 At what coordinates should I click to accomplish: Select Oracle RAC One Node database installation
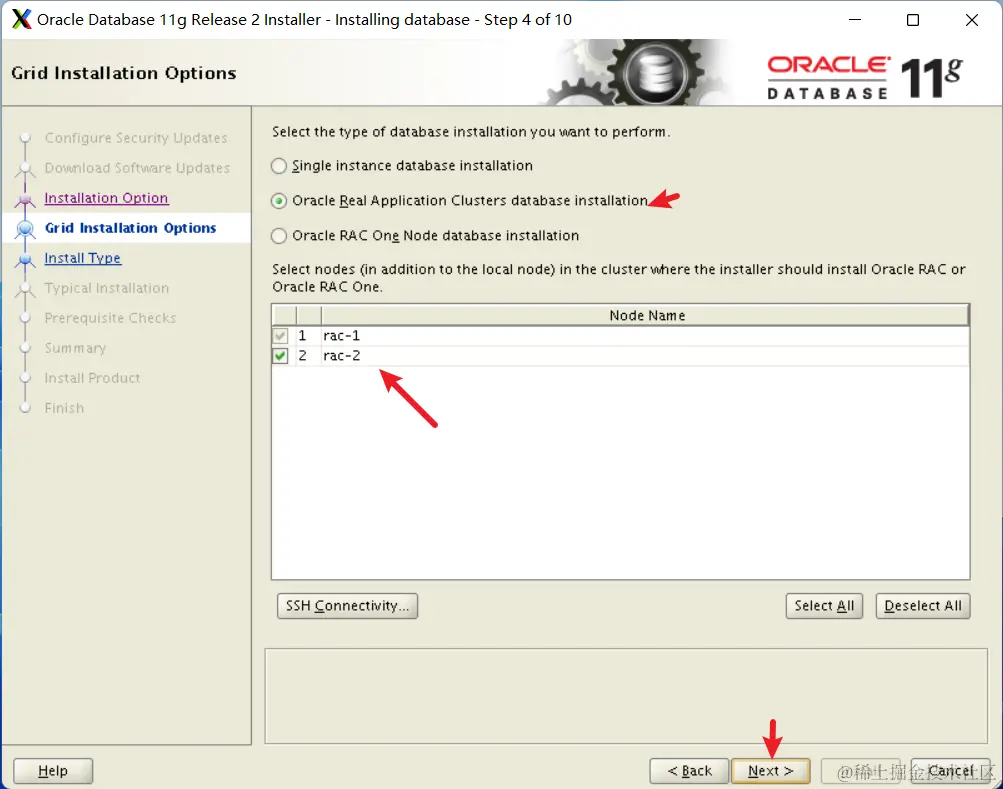[279, 236]
